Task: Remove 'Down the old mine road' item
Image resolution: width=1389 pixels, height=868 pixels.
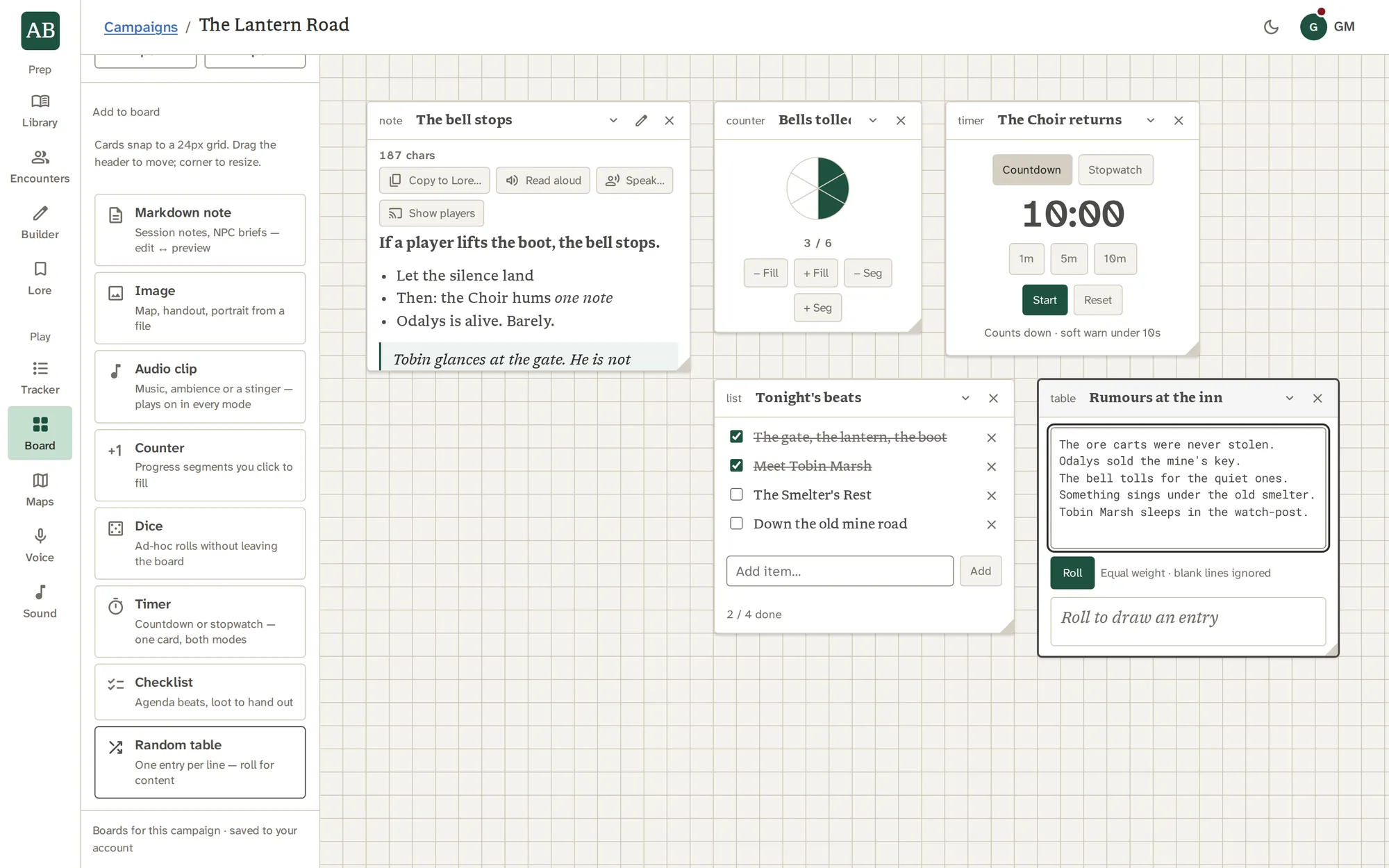Action: 991,524
